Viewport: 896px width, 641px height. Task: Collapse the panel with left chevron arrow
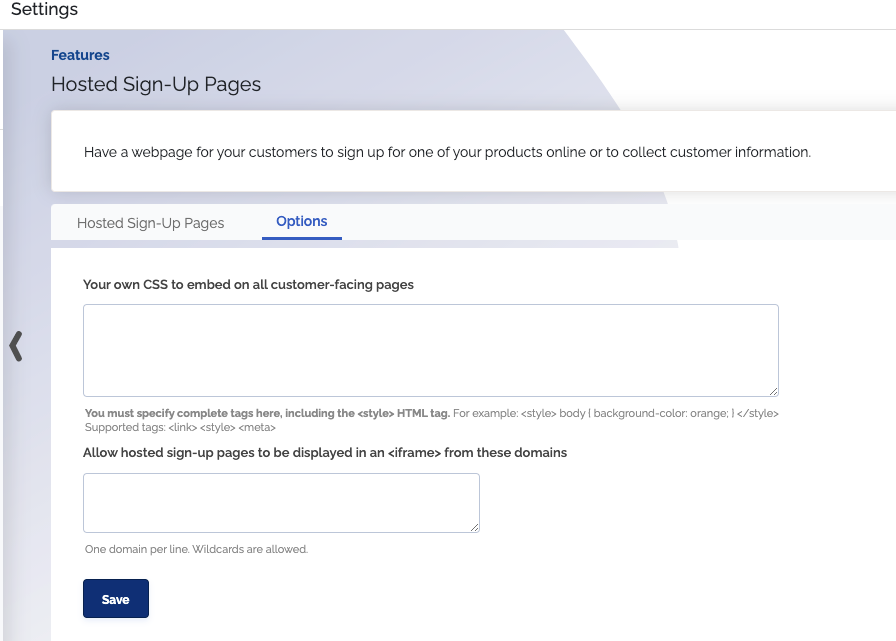(16, 346)
